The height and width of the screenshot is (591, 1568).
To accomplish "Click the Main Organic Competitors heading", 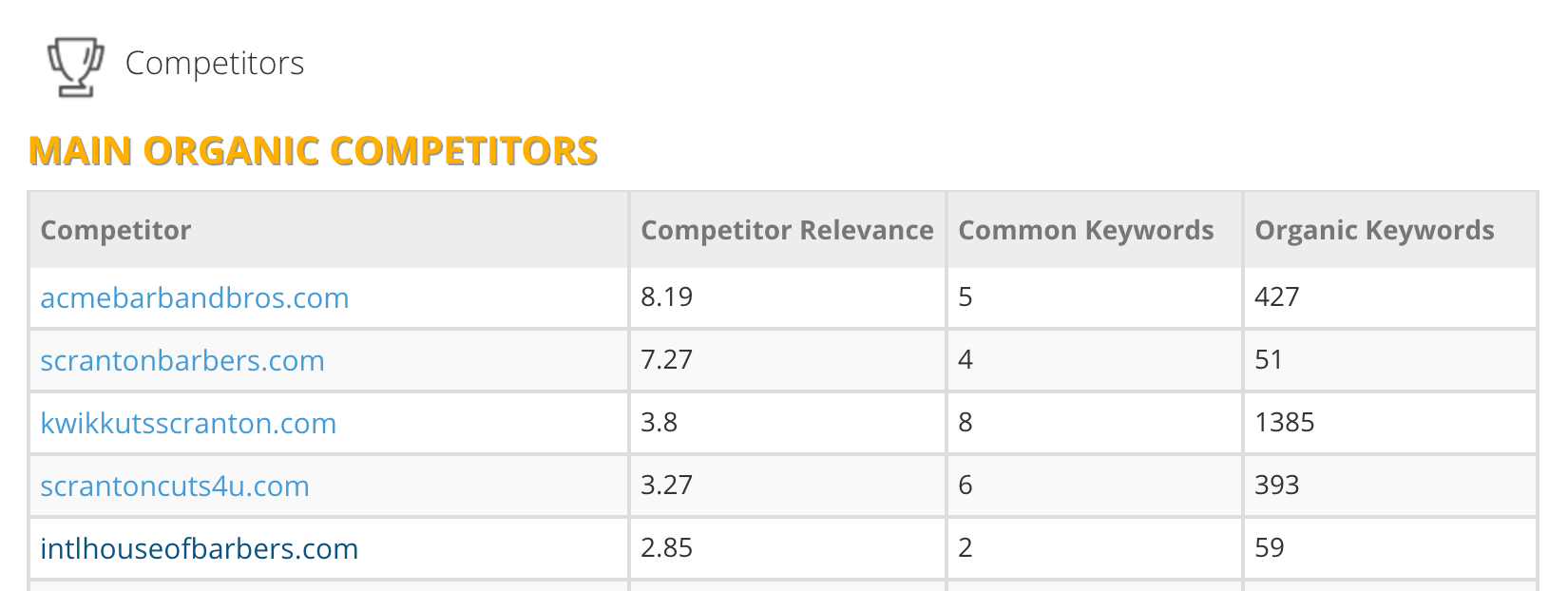I will [x=313, y=151].
